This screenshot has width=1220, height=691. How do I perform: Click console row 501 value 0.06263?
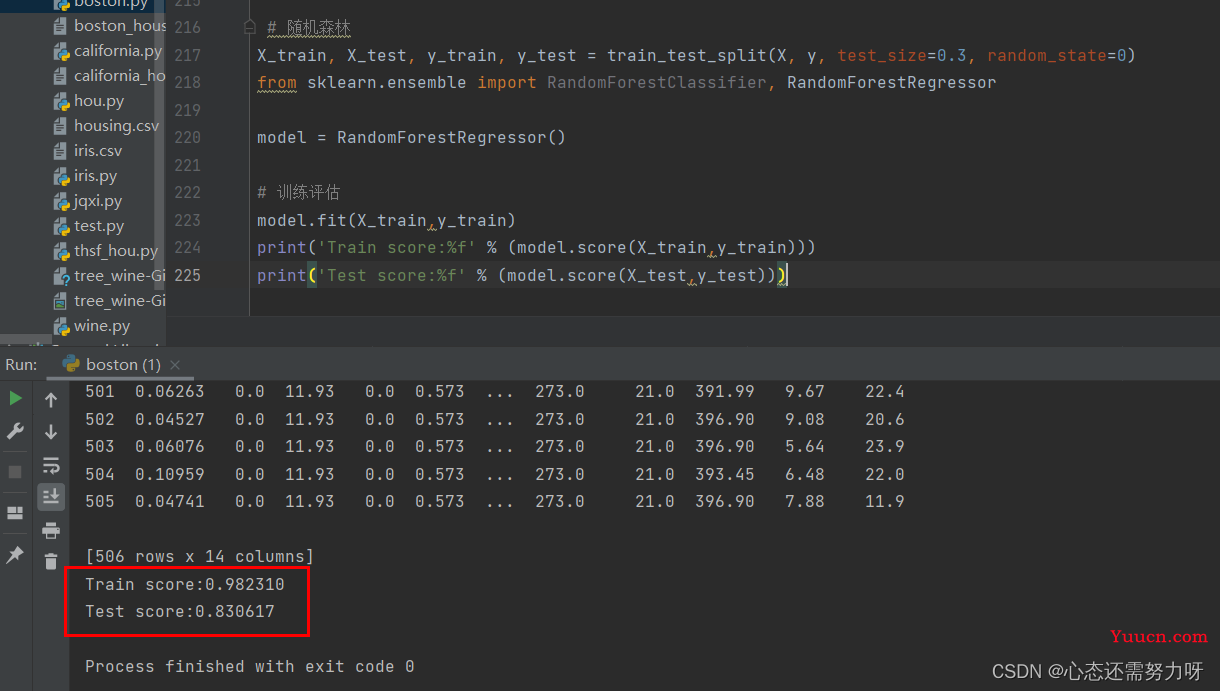170,391
